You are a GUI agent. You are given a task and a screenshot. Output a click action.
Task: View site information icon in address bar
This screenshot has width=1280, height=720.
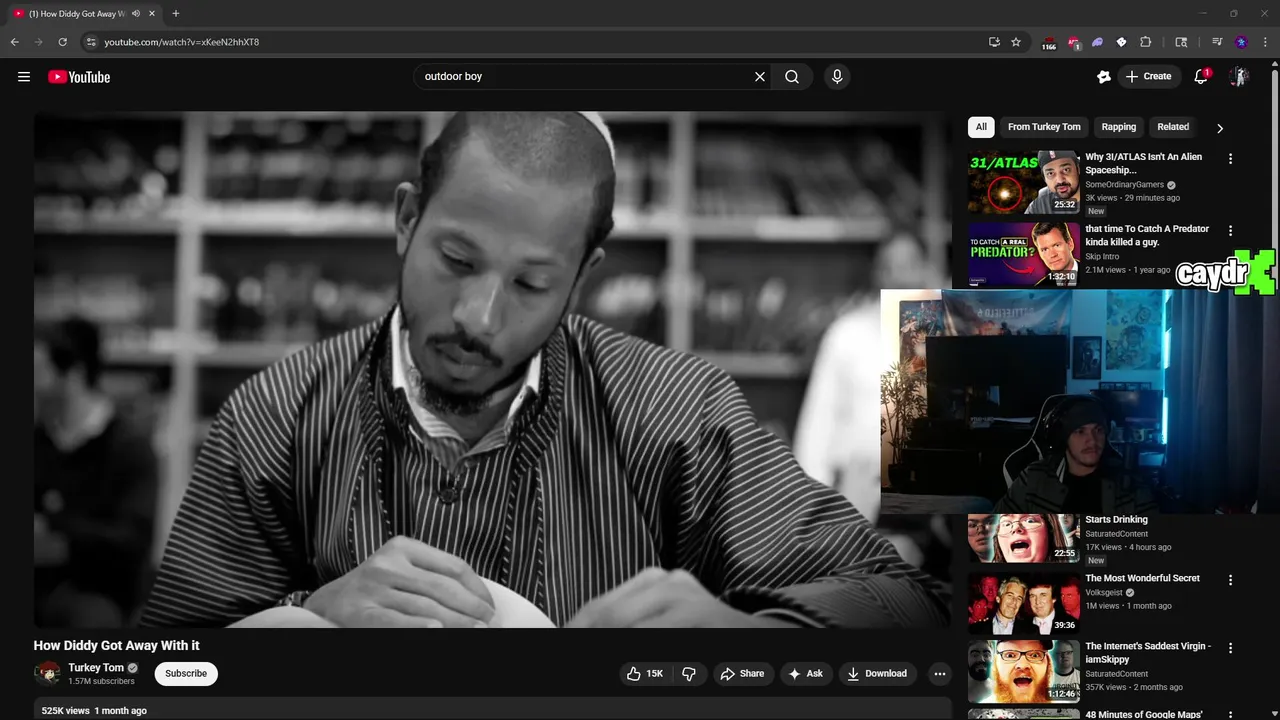91,42
